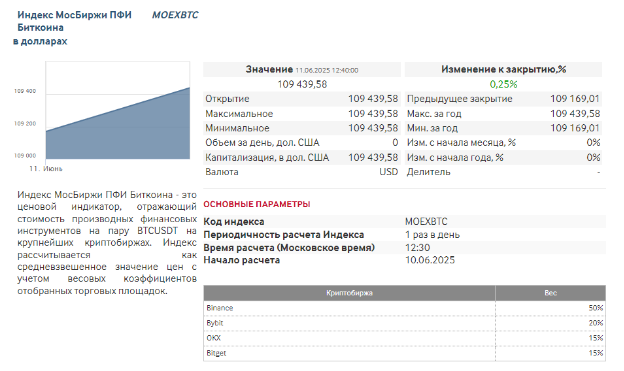Click the MOEXBTC ticker in the header
624x371 pixels.
pos(175,15)
